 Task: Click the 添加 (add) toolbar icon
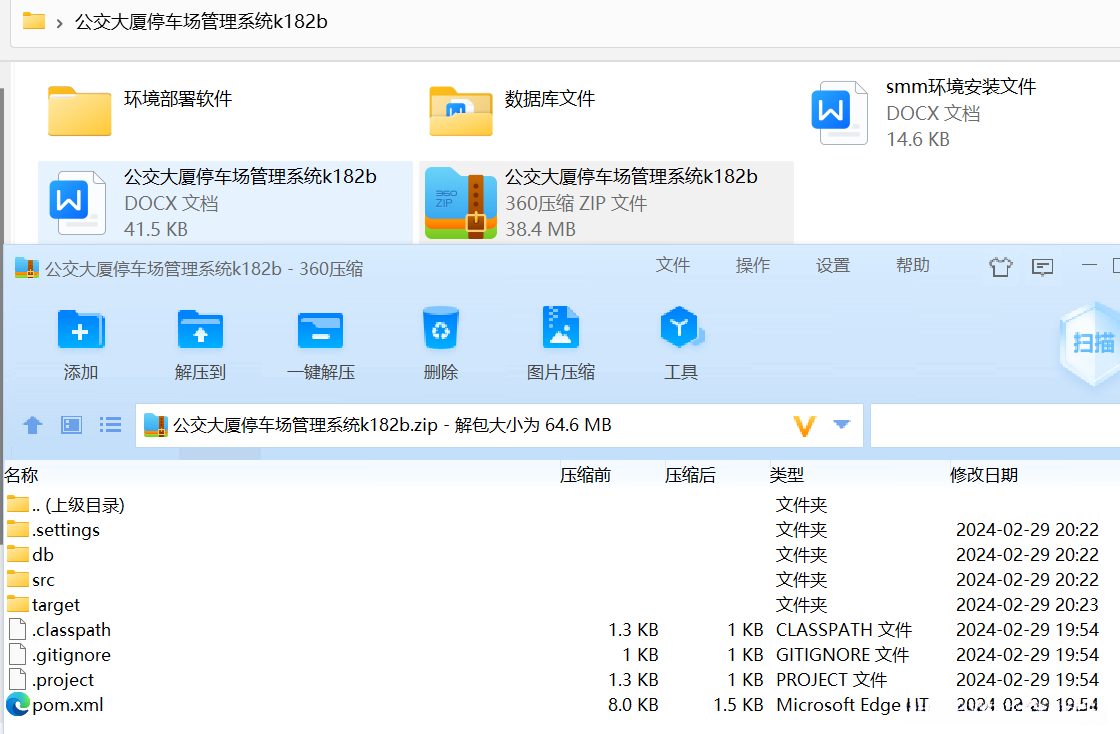[81, 330]
